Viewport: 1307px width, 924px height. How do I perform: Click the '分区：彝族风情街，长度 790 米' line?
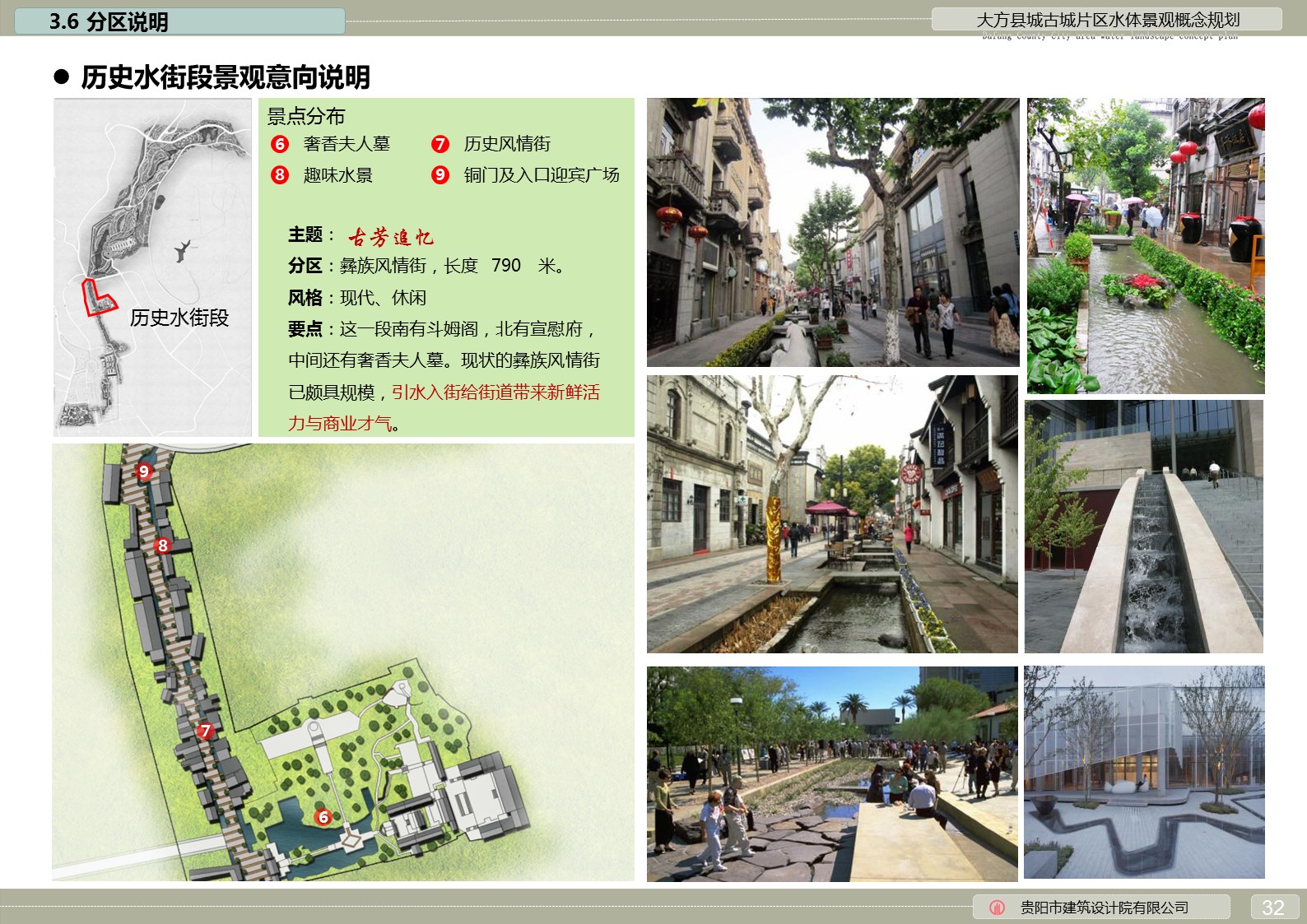(x=426, y=266)
